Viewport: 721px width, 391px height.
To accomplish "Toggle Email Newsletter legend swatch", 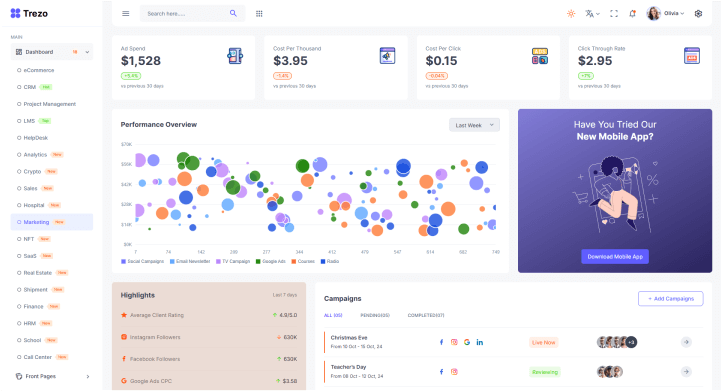I will point(172,261).
